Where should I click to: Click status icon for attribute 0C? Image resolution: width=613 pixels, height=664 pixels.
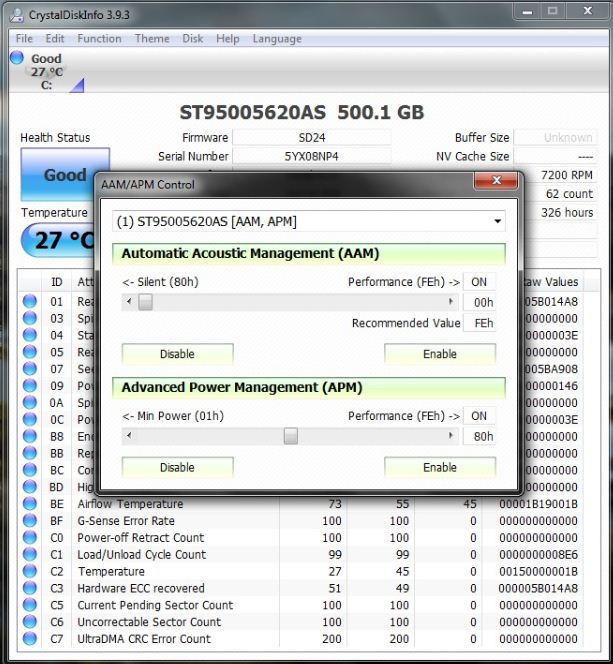click(x=30, y=419)
